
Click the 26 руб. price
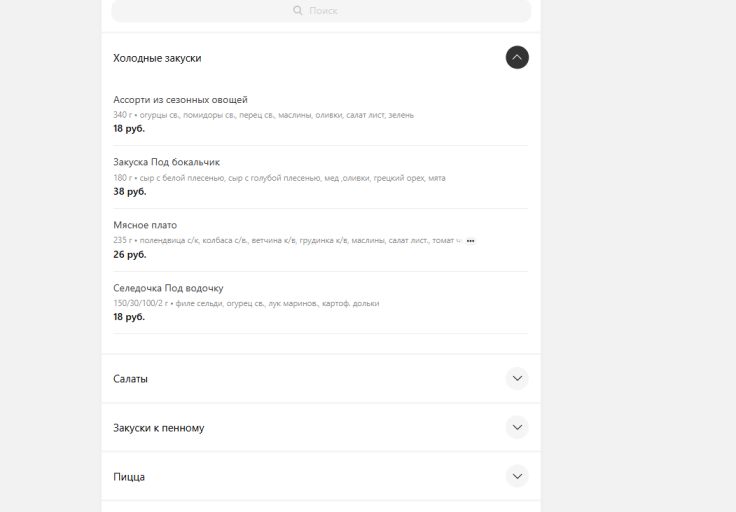point(130,254)
